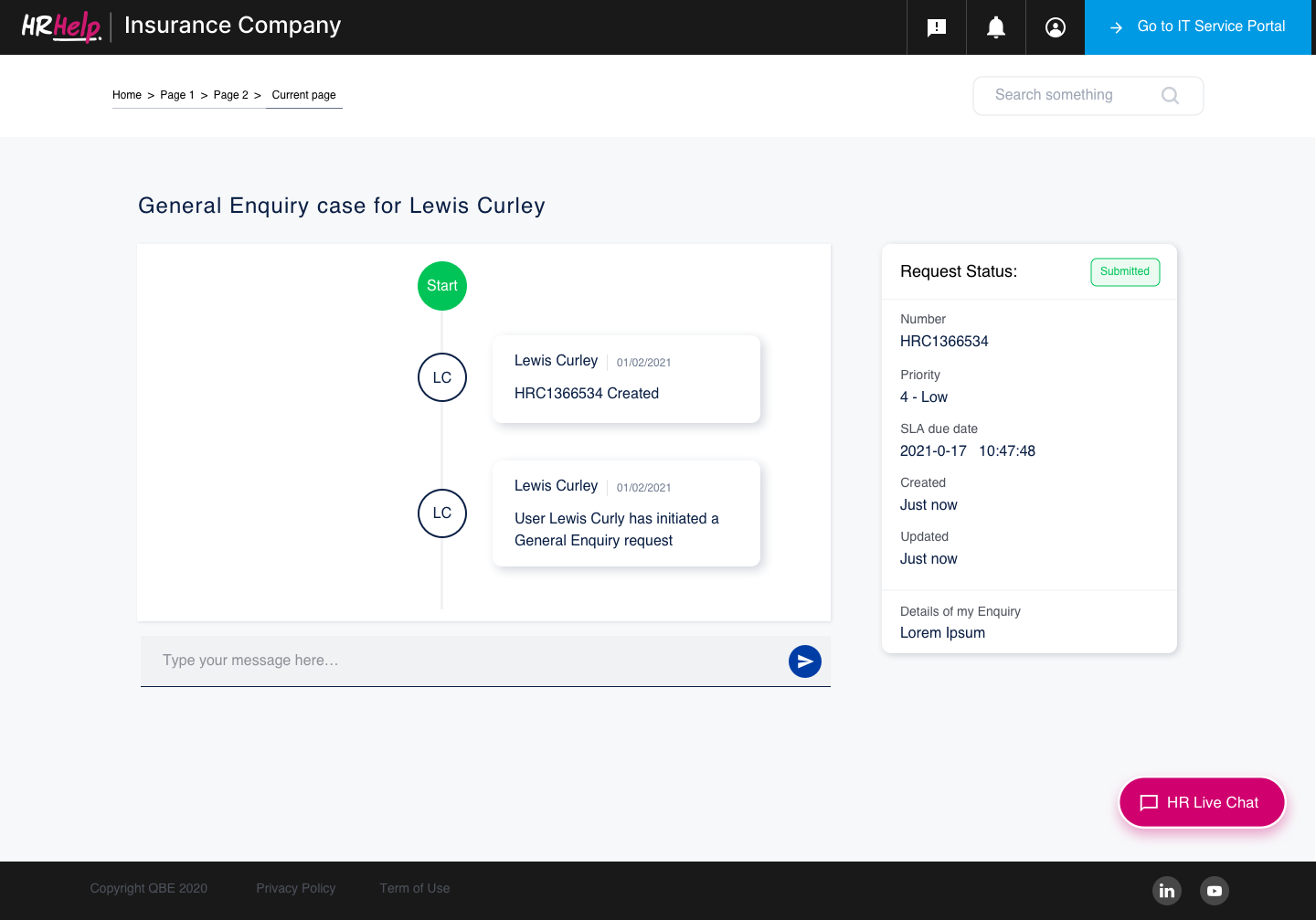This screenshot has height=920, width=1316.
Task: Go to IT Service Portal
Action: 1197,27
